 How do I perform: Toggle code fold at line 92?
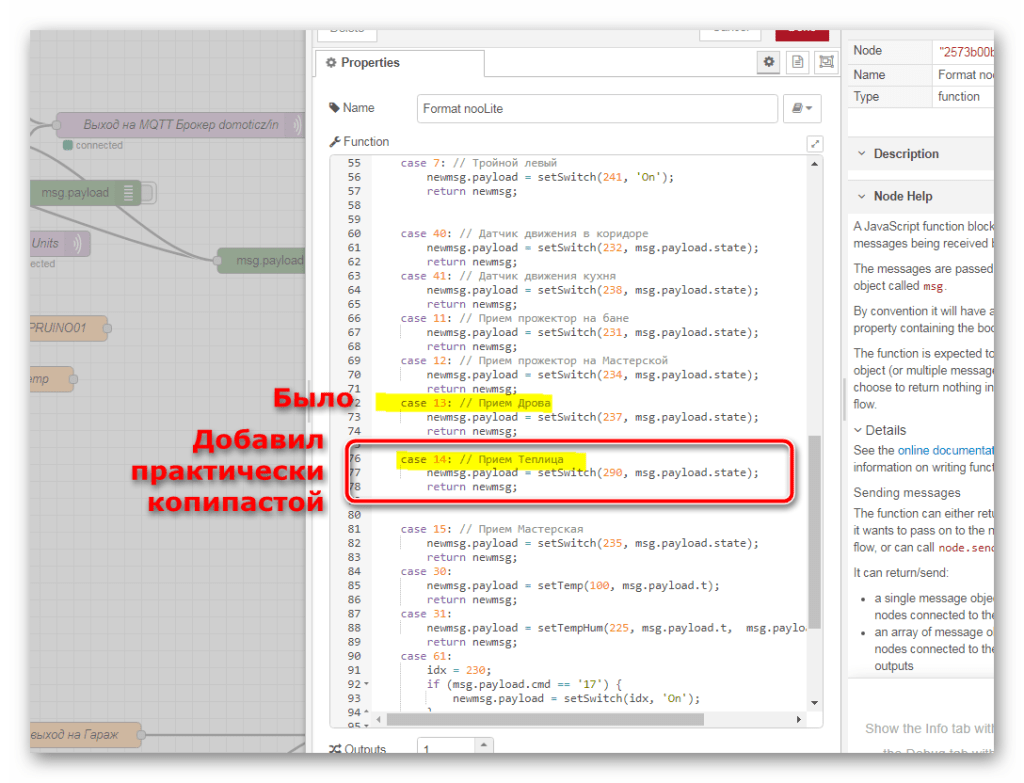pos(368,684)
